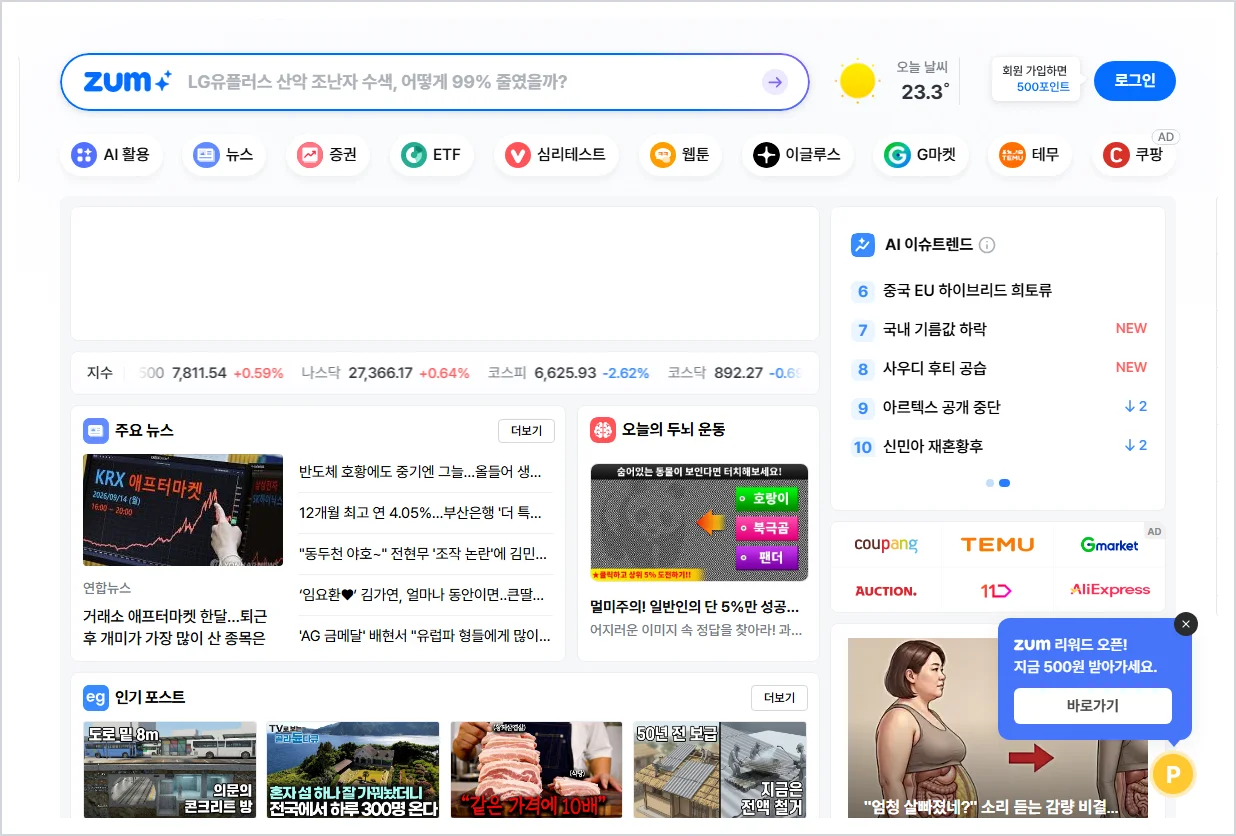Image resolution: width=1236 pixels, height=836 pixels.
Task: Open 엄청 살빠졌네 ad image
Action: coord(998,729)
